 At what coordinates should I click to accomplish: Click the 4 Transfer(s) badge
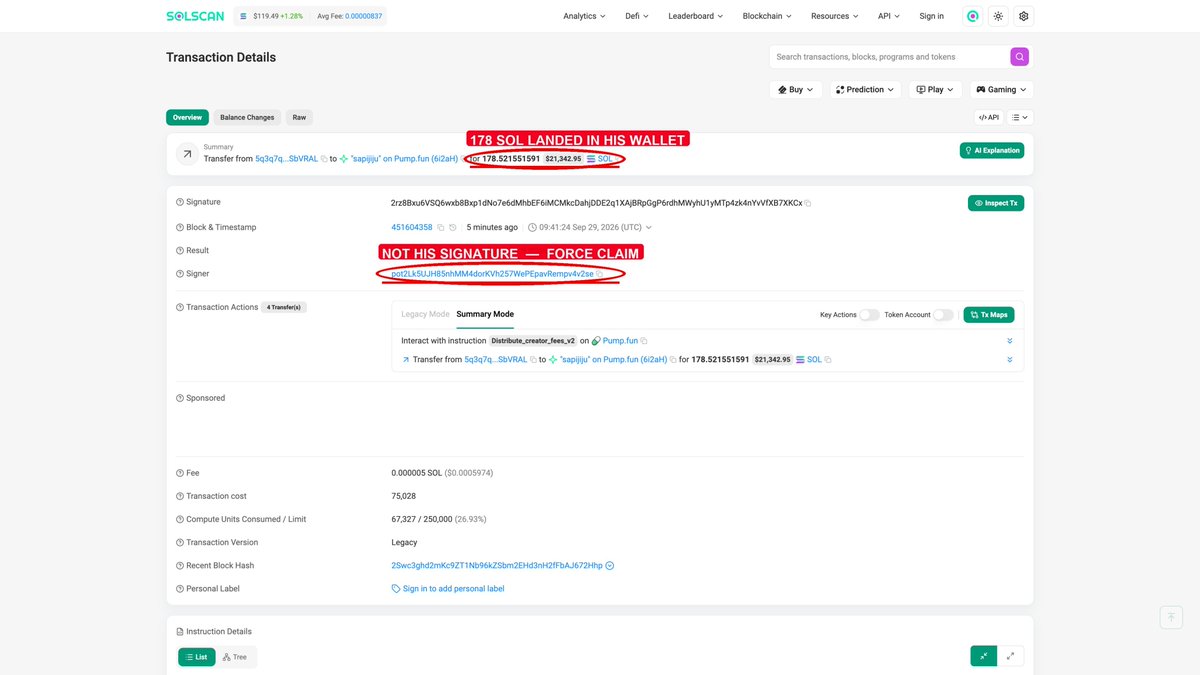(285, 307)
